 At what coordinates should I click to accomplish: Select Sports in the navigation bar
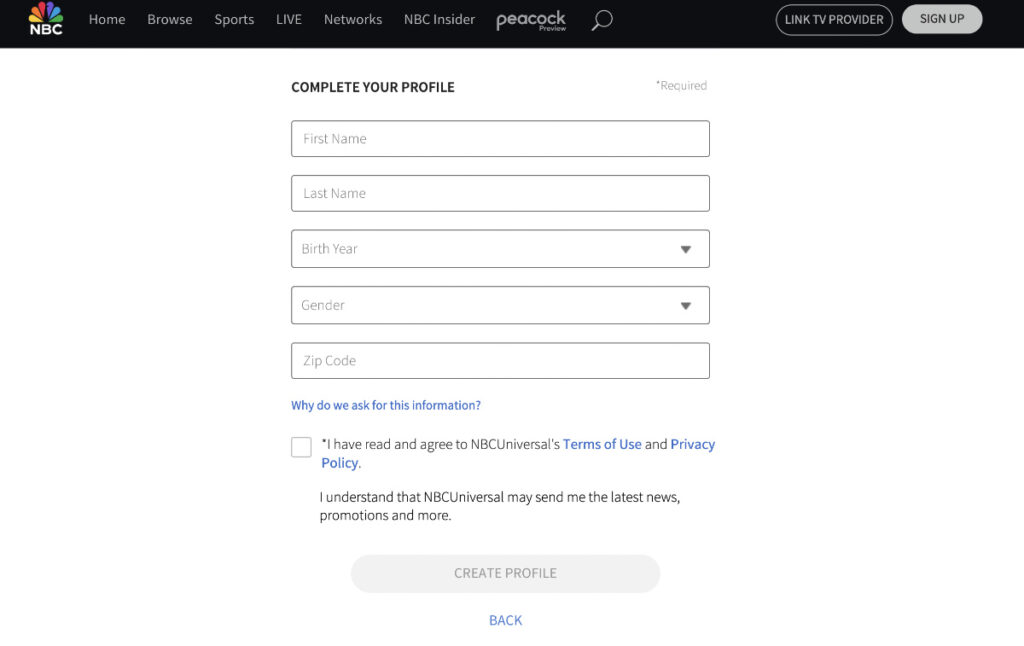point(234,19)
